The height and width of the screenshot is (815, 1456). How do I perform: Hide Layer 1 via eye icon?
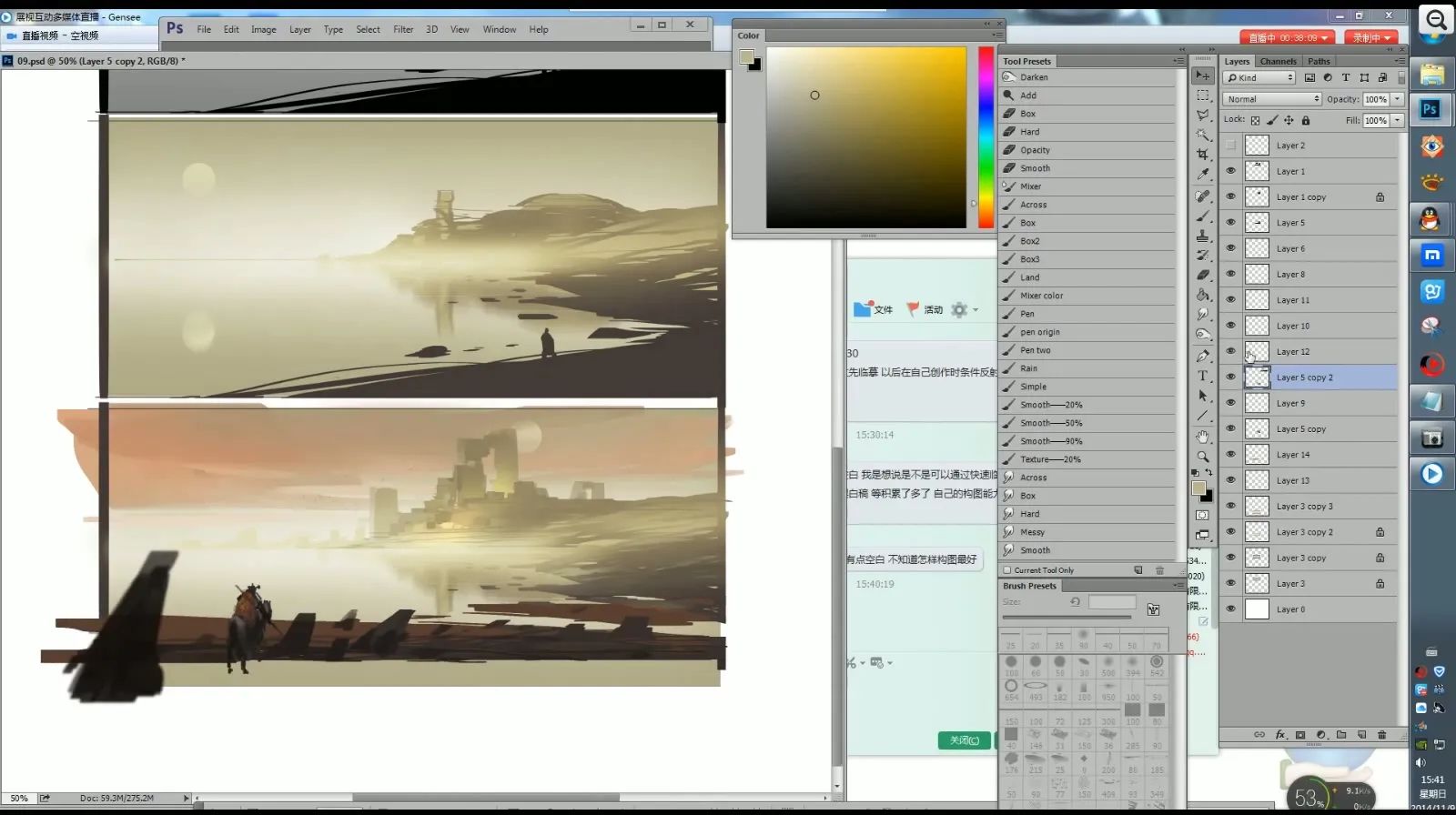1230,171
